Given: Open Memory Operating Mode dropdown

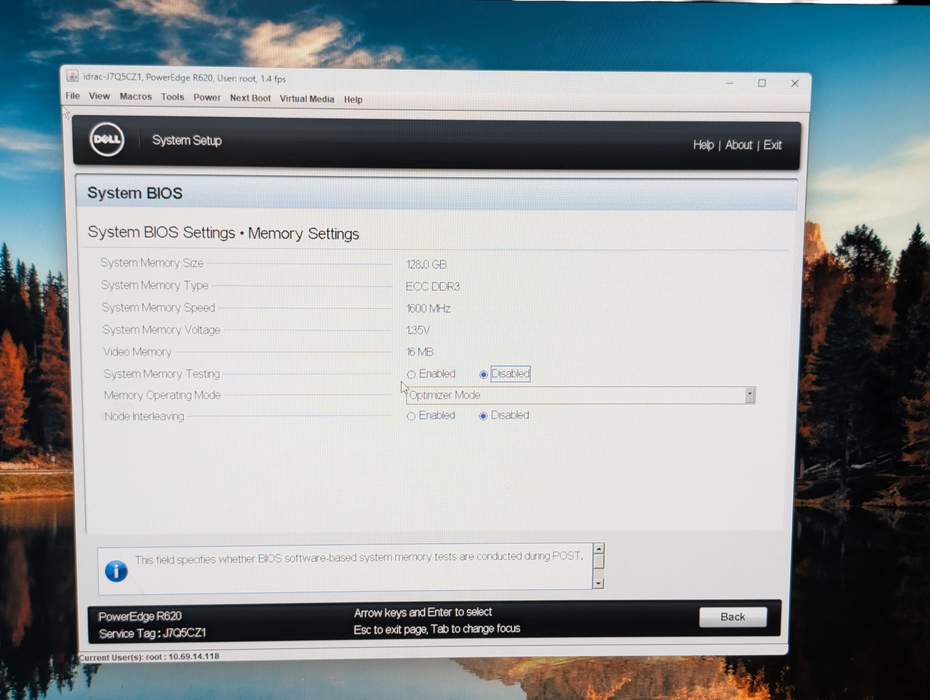Looking at the screenshot, I should coord(580,395).
